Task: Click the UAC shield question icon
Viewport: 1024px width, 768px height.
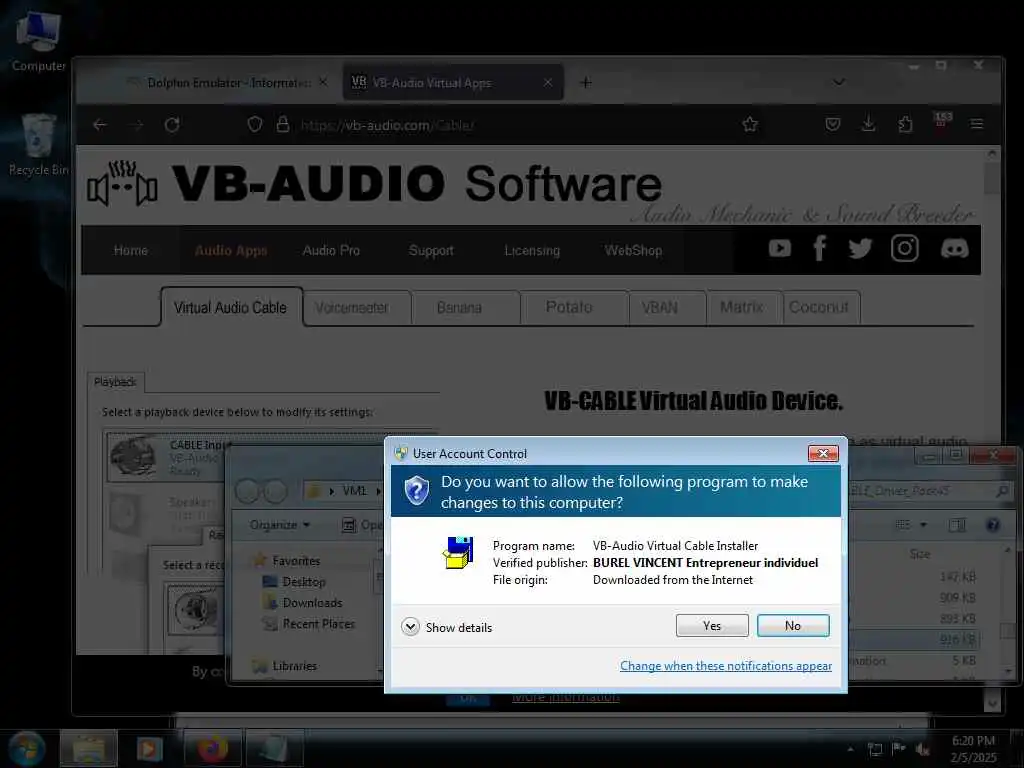Action: click(417, 490)
